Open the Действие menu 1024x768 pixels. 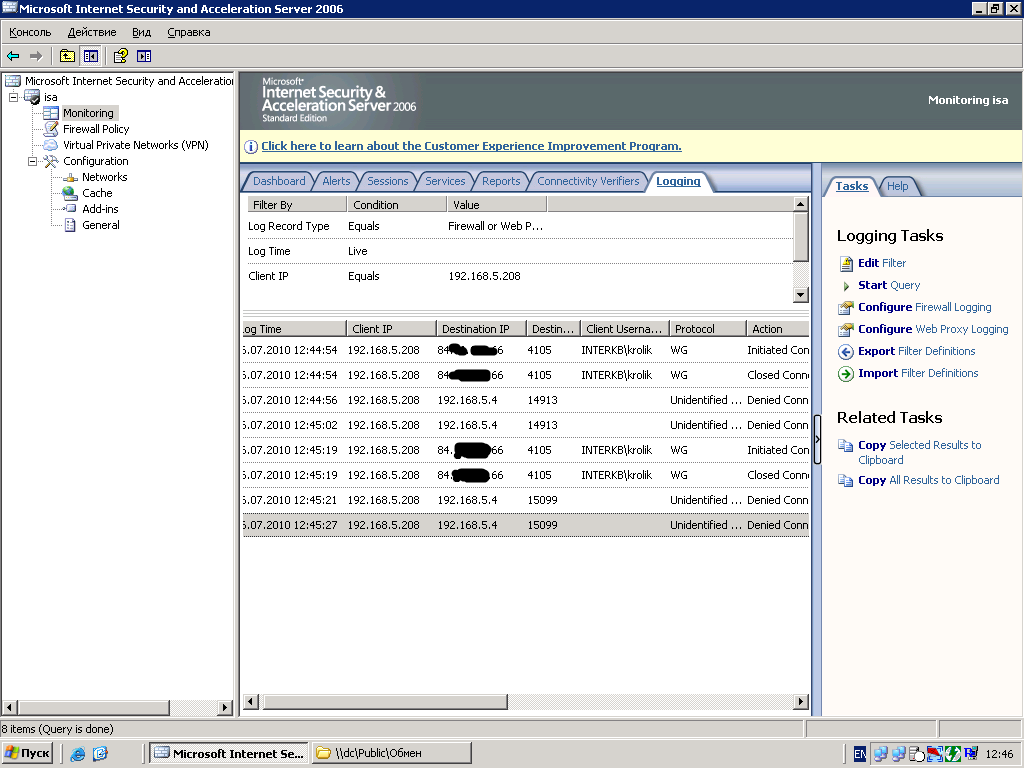point(92,32)
